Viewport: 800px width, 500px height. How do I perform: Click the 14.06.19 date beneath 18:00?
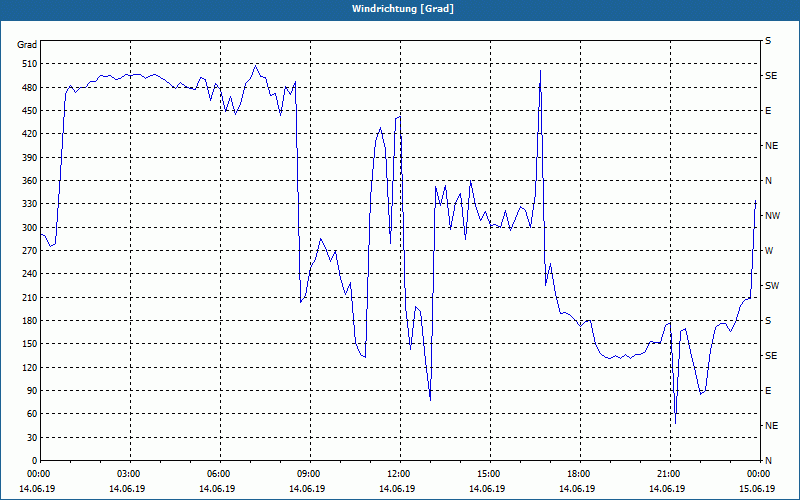(577, 488)
